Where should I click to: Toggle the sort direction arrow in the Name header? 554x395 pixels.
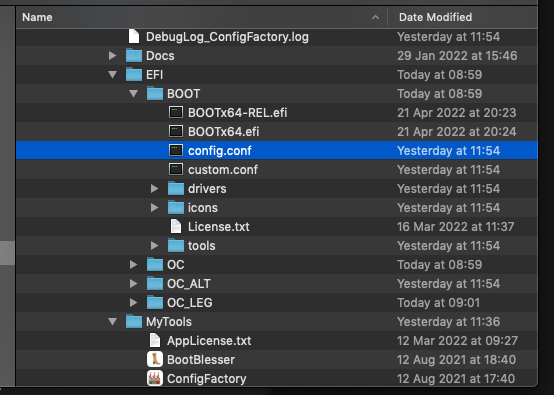(x=376, y=17)
